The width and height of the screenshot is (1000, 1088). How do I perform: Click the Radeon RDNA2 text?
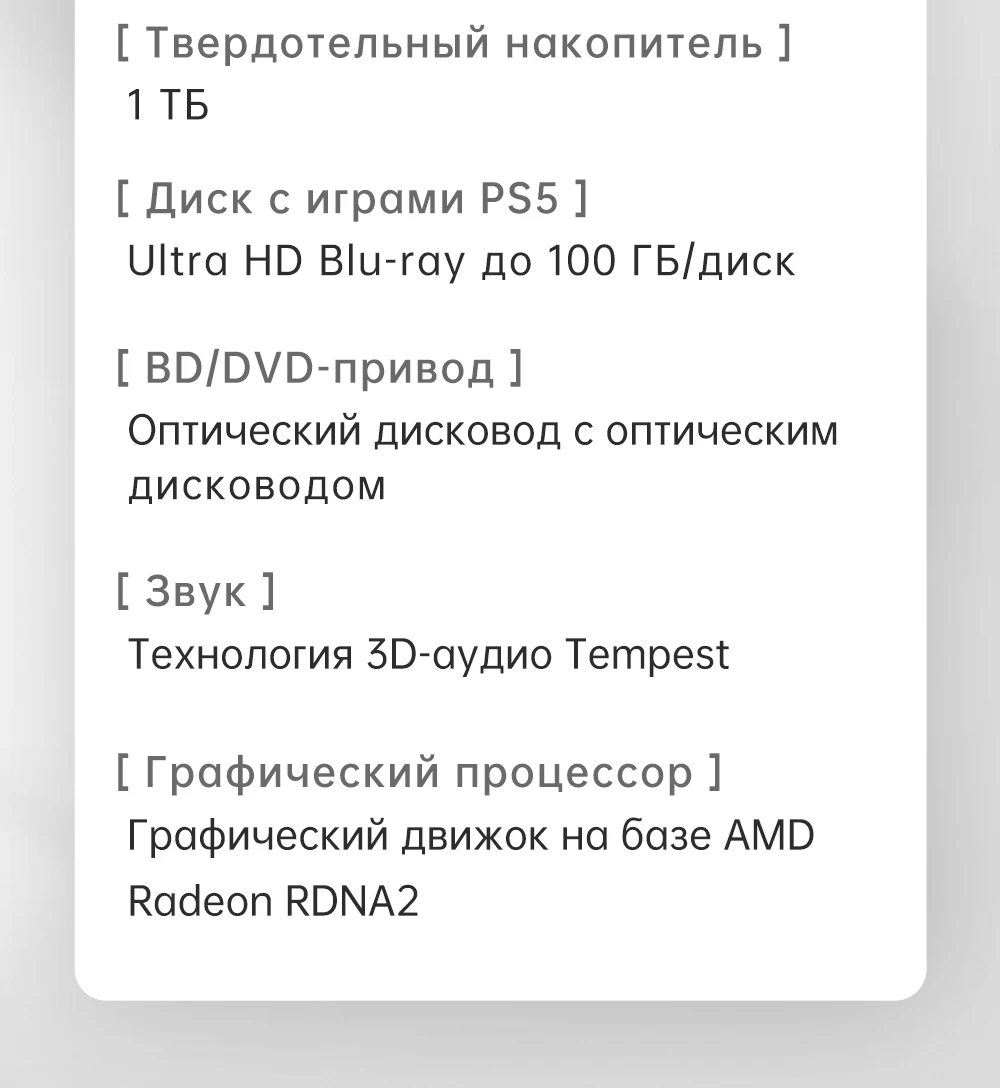pyautogui.click(x=273, y=901)
